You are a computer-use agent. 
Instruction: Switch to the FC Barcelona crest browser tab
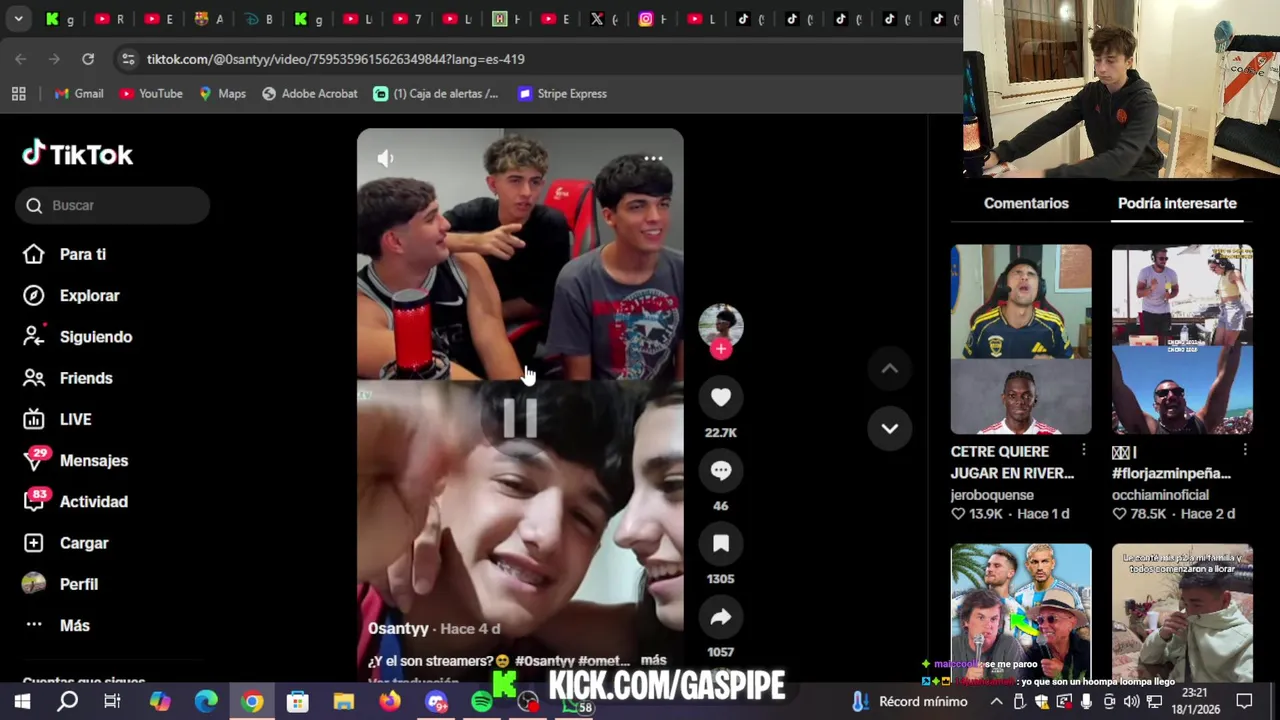click(x=210, y=18)
